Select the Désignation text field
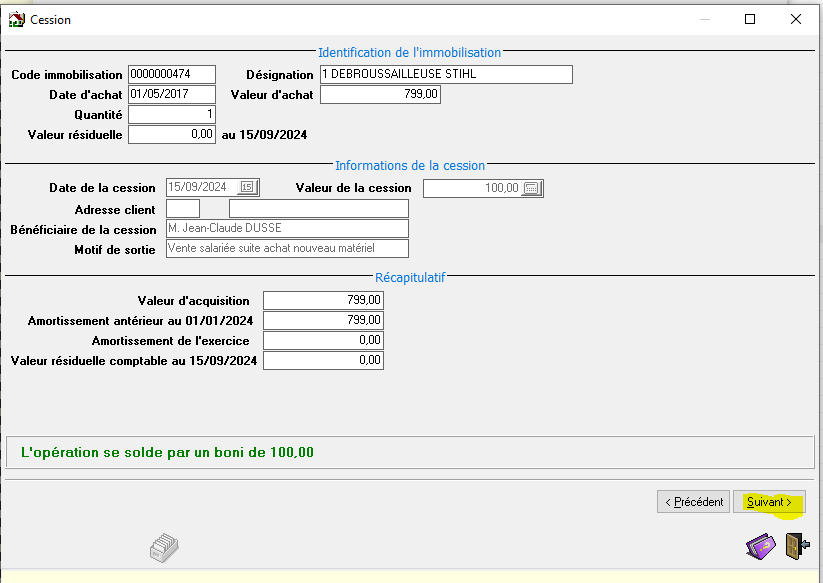The image size is (823, 583). pyautogui.click(x=445, y=75)
